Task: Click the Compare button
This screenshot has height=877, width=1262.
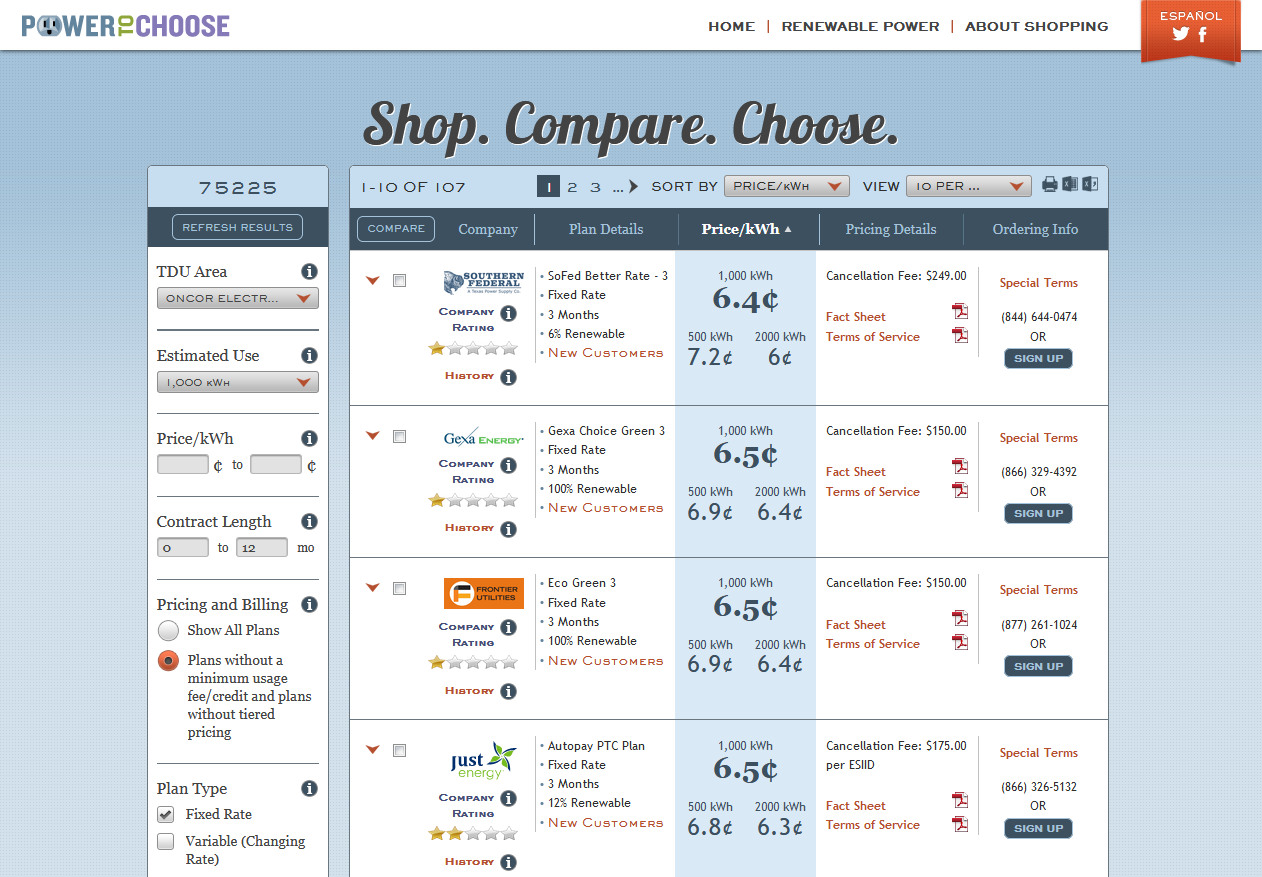Action: tap(396, 229)
